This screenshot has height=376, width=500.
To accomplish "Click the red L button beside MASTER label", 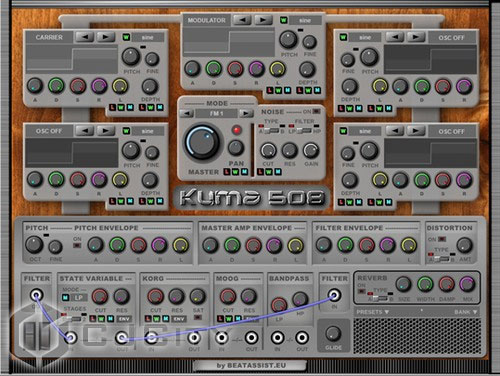I will pos(227,172).
